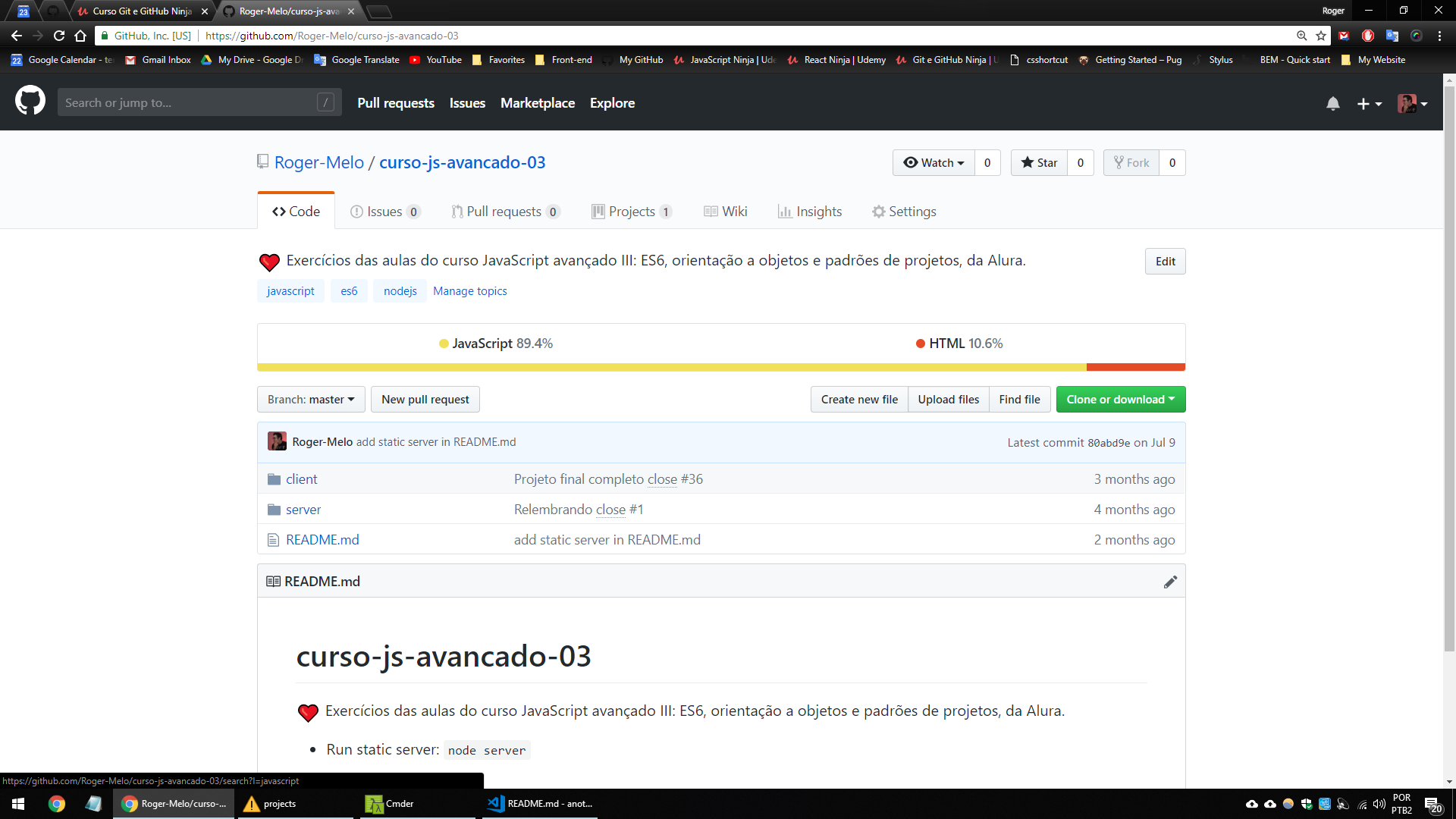Open the Gmail Inbox bookmark
Viewport: 1456px width, 819px height.
coord(158,60)
